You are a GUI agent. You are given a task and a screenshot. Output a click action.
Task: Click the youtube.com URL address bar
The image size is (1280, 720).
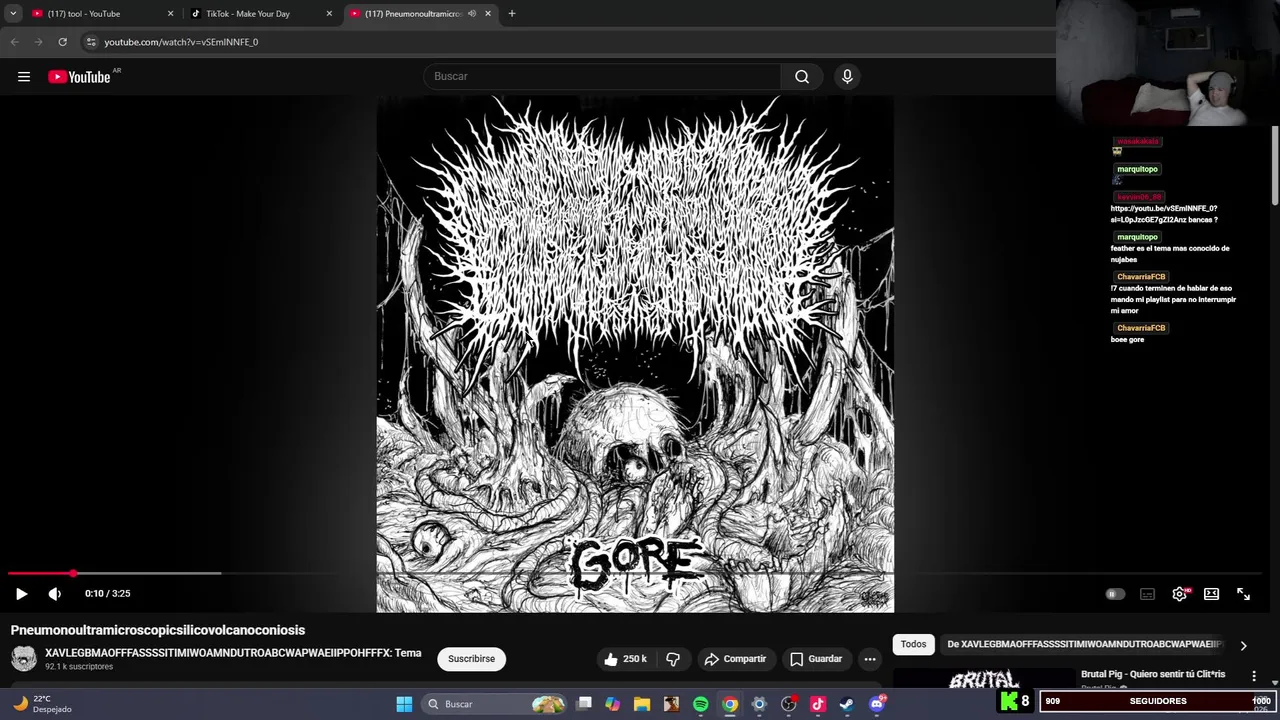pos(181,42)
